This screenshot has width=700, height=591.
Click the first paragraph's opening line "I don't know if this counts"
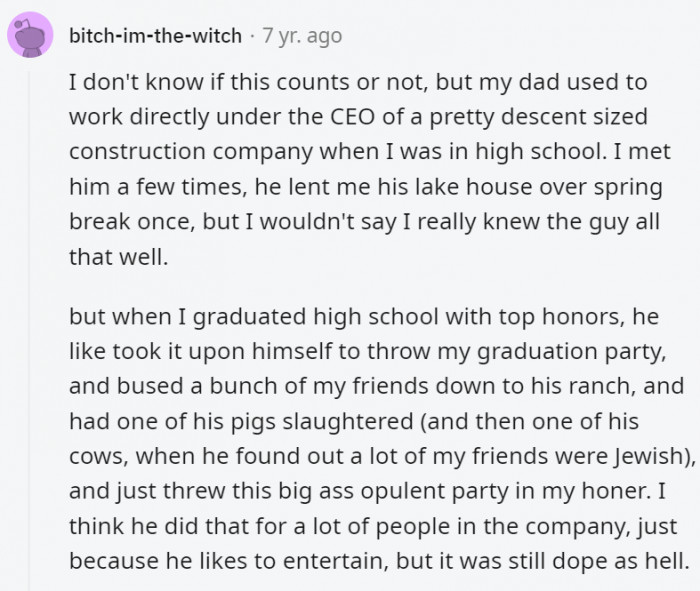tap(190, 84)
